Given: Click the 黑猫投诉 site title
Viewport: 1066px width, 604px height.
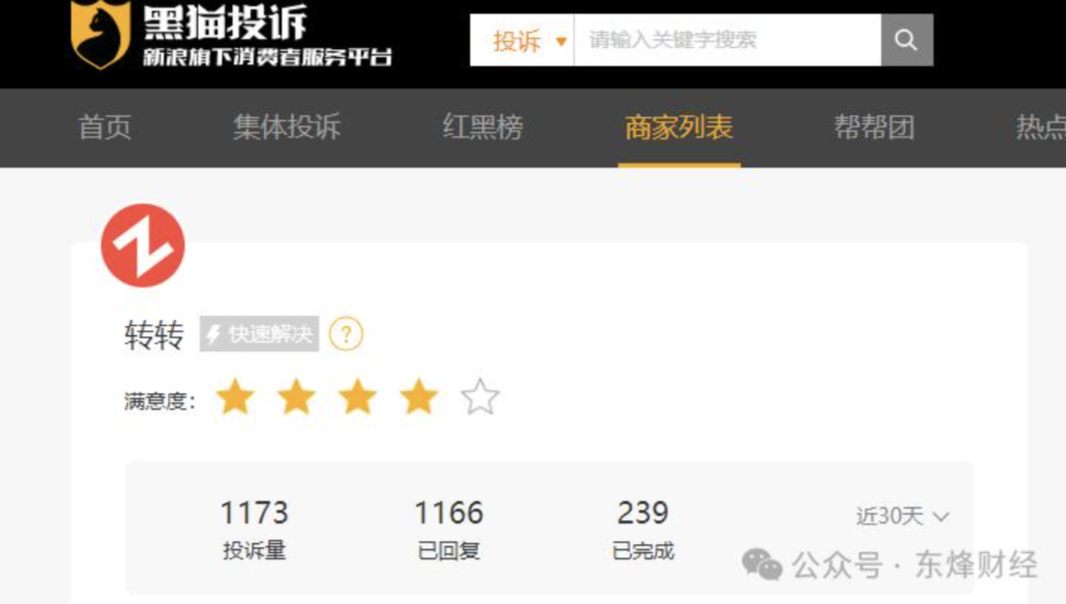Looking at the screenshot, I should pyautogui.click(x=225, y=22).
